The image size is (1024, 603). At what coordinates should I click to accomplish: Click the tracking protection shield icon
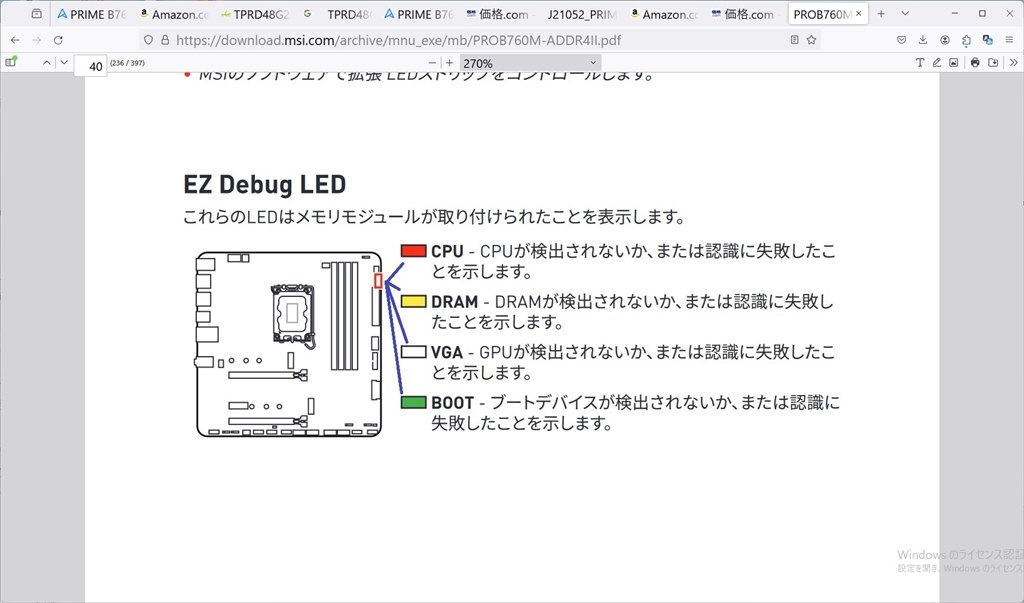(149, 40)
